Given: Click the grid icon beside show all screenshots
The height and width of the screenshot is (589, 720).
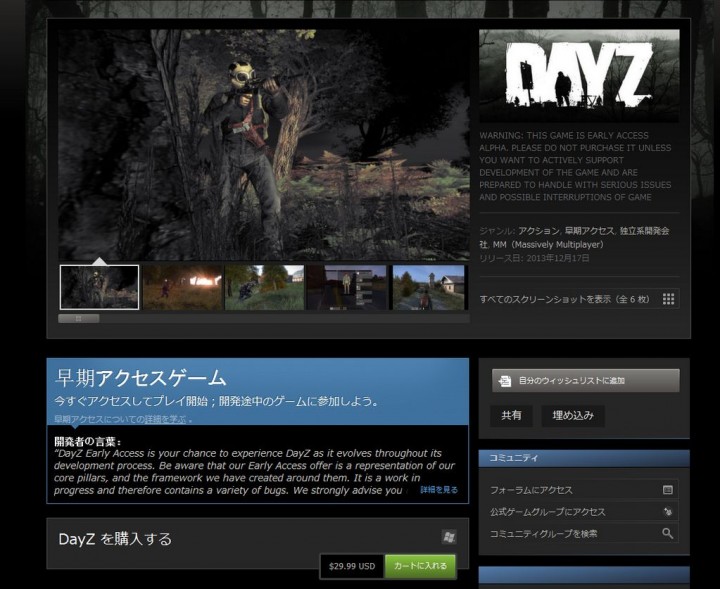Looking at the screenshot, I should point(668,299).
